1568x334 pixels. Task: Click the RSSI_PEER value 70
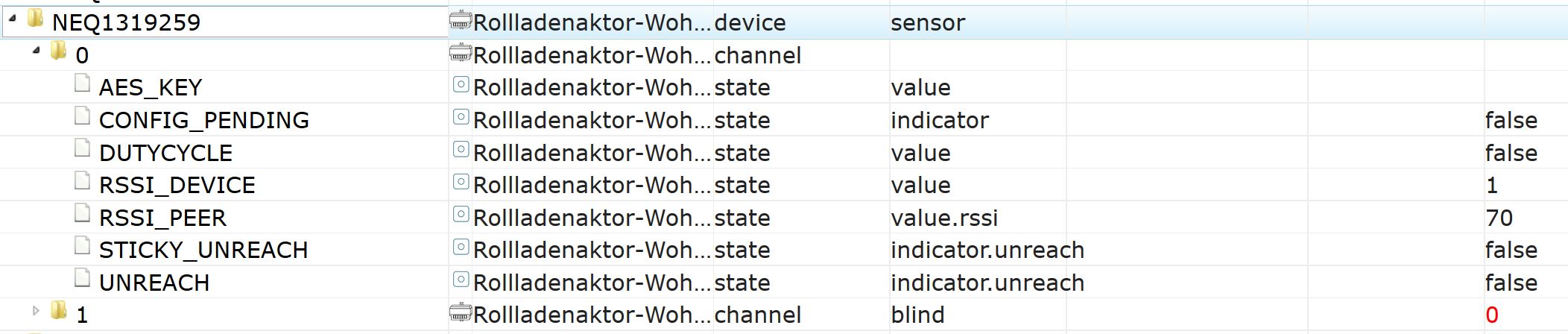tap(1499, 218)
